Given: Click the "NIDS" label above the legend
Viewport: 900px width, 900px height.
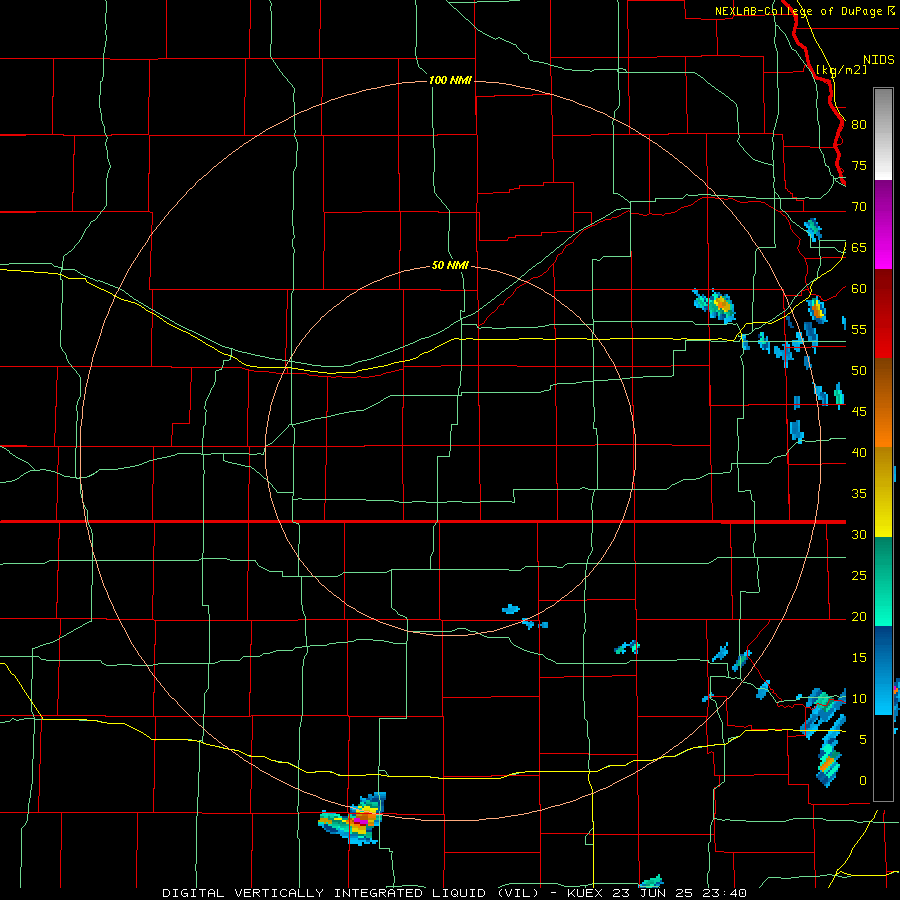Looking at the screenshot, I should (879, 59).
